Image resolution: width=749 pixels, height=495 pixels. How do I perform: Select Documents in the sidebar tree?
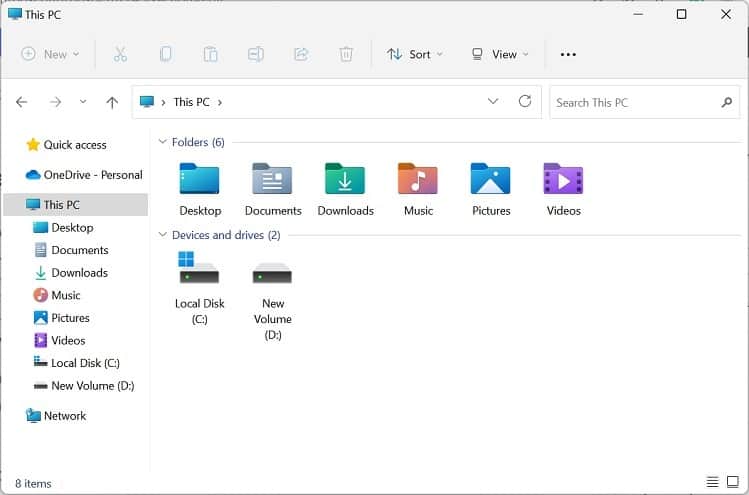(x=71, y=250)
